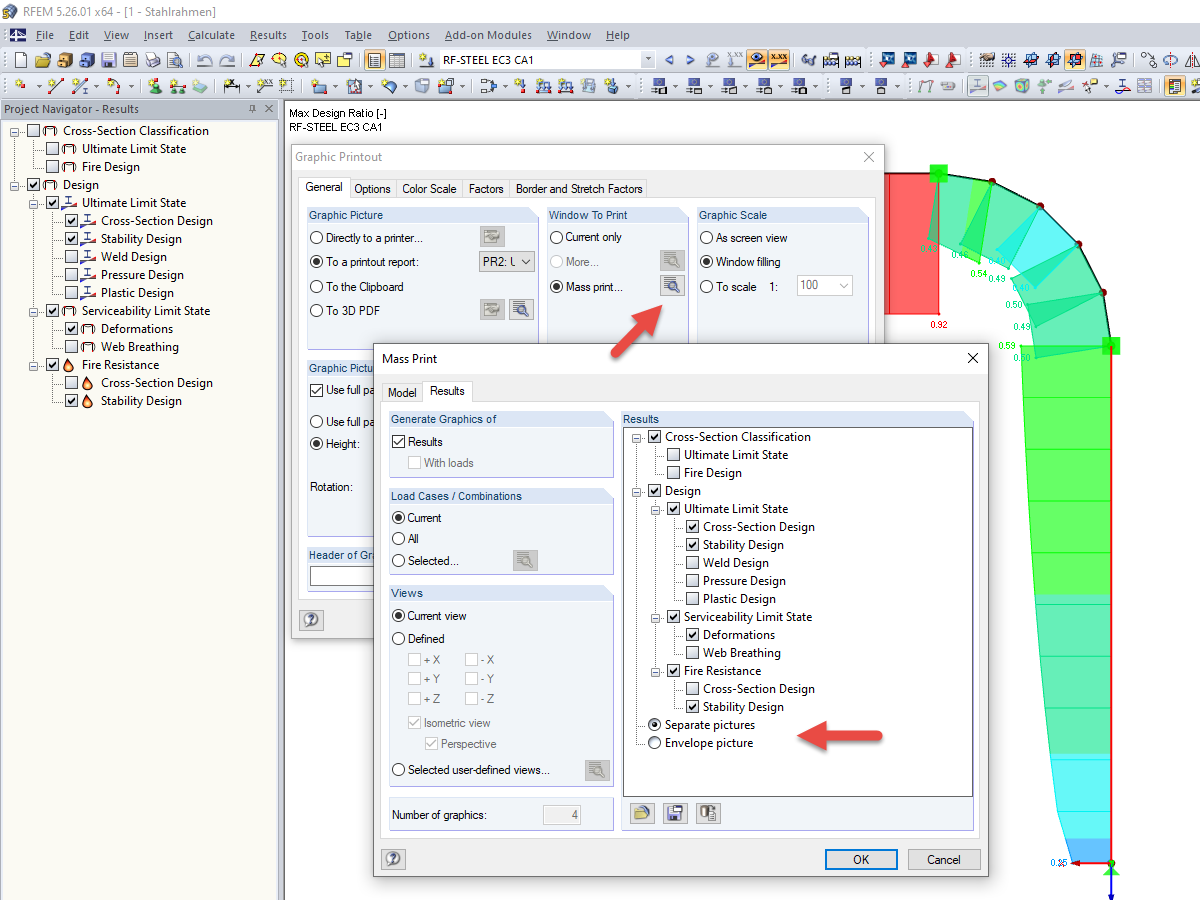Select 'Envelope picture' radio button

(655, 743)
